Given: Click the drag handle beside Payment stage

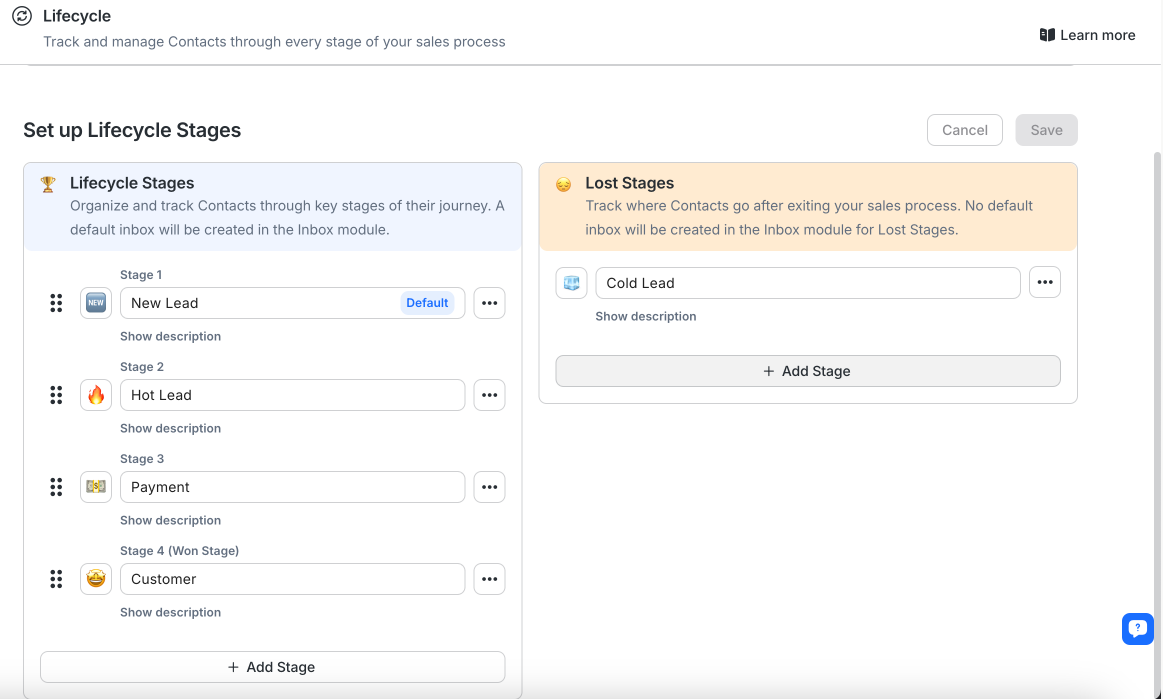Looking at the screenshot, I should [x=56, y=487].
